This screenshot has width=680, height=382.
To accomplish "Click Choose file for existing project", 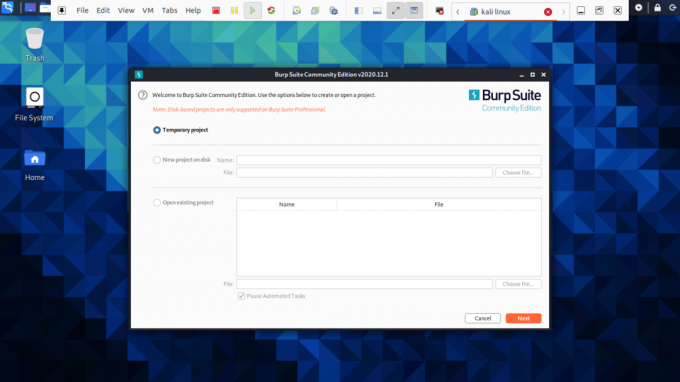I will (x=518, y=284).
